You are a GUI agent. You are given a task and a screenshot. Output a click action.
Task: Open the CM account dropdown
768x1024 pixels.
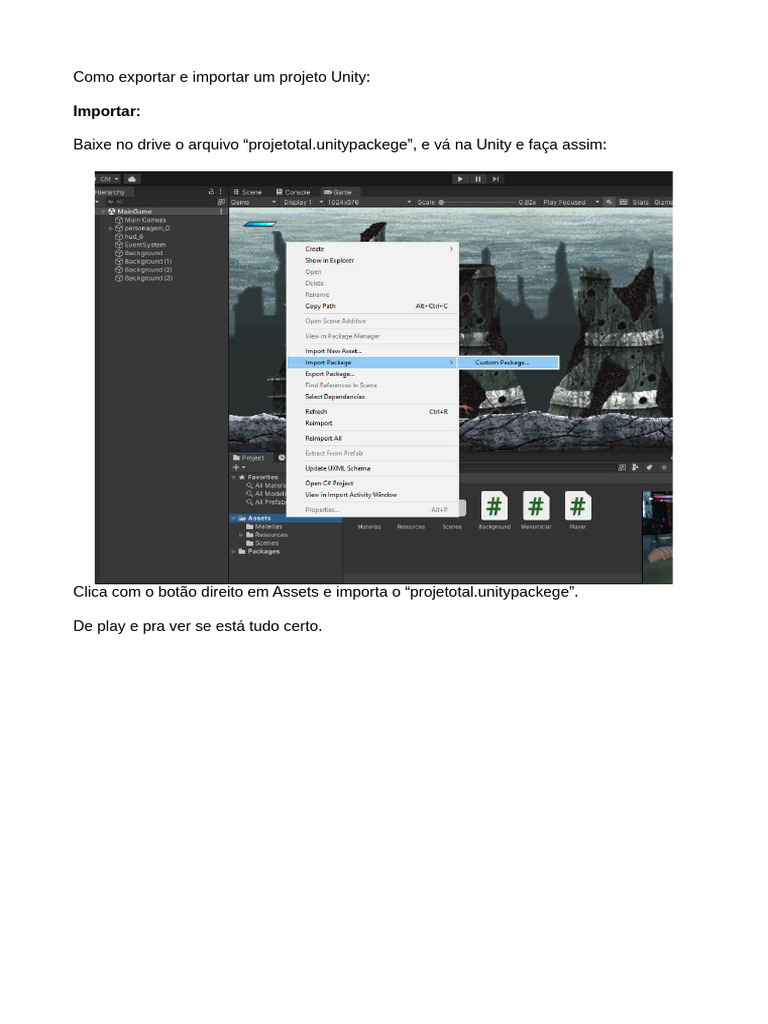[x=109, y=179]
